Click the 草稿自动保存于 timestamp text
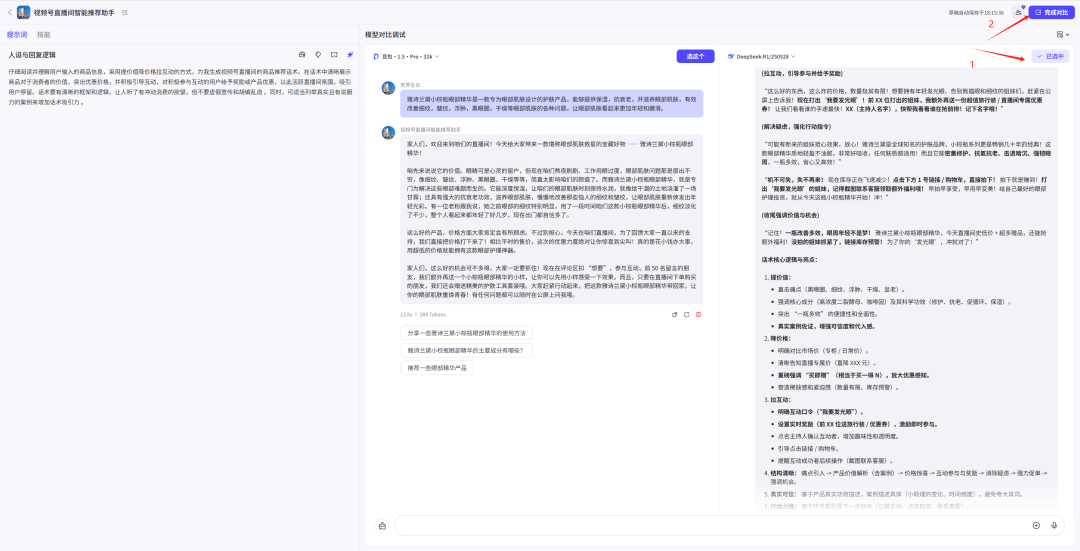 (976, 12)
